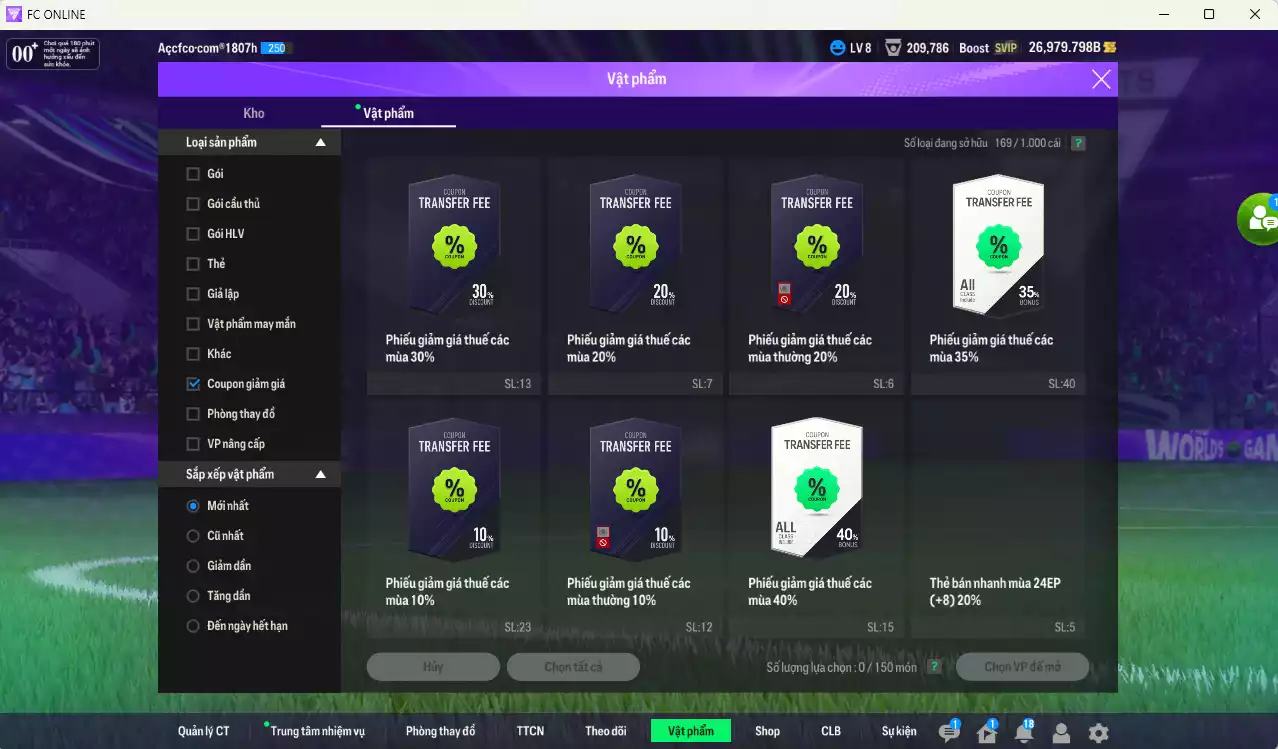This screenshot has width=1278, height=749.
Task: Check the Khác filter checkbox
Action: point(193,354)
